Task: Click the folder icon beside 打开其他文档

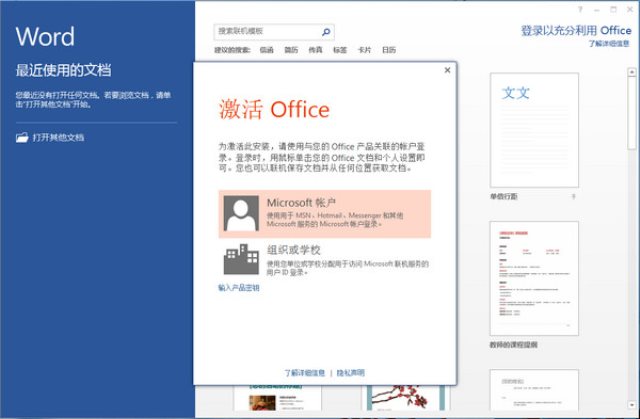Action: click(22, 137)
